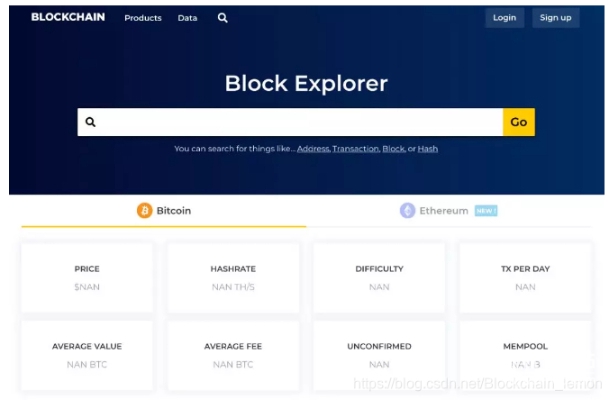Click the Login button
The width and height of the screenshot is (610, 400).
[505, 18]
